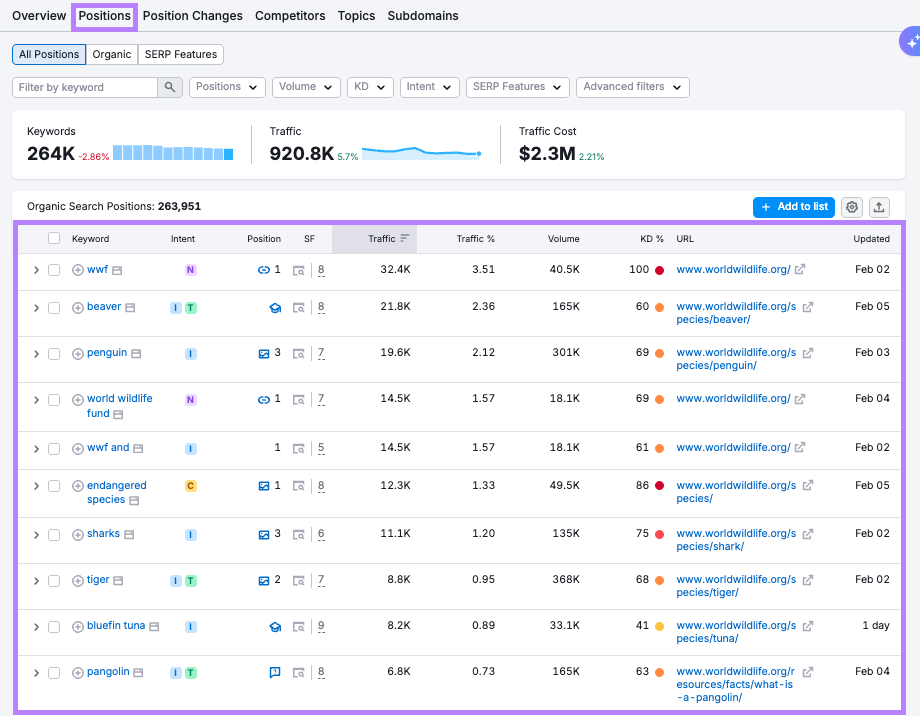The height and width of the screenshot is (716, 920).
Task: Expand the Advanced filters dropdown
Action: point(632,88)
